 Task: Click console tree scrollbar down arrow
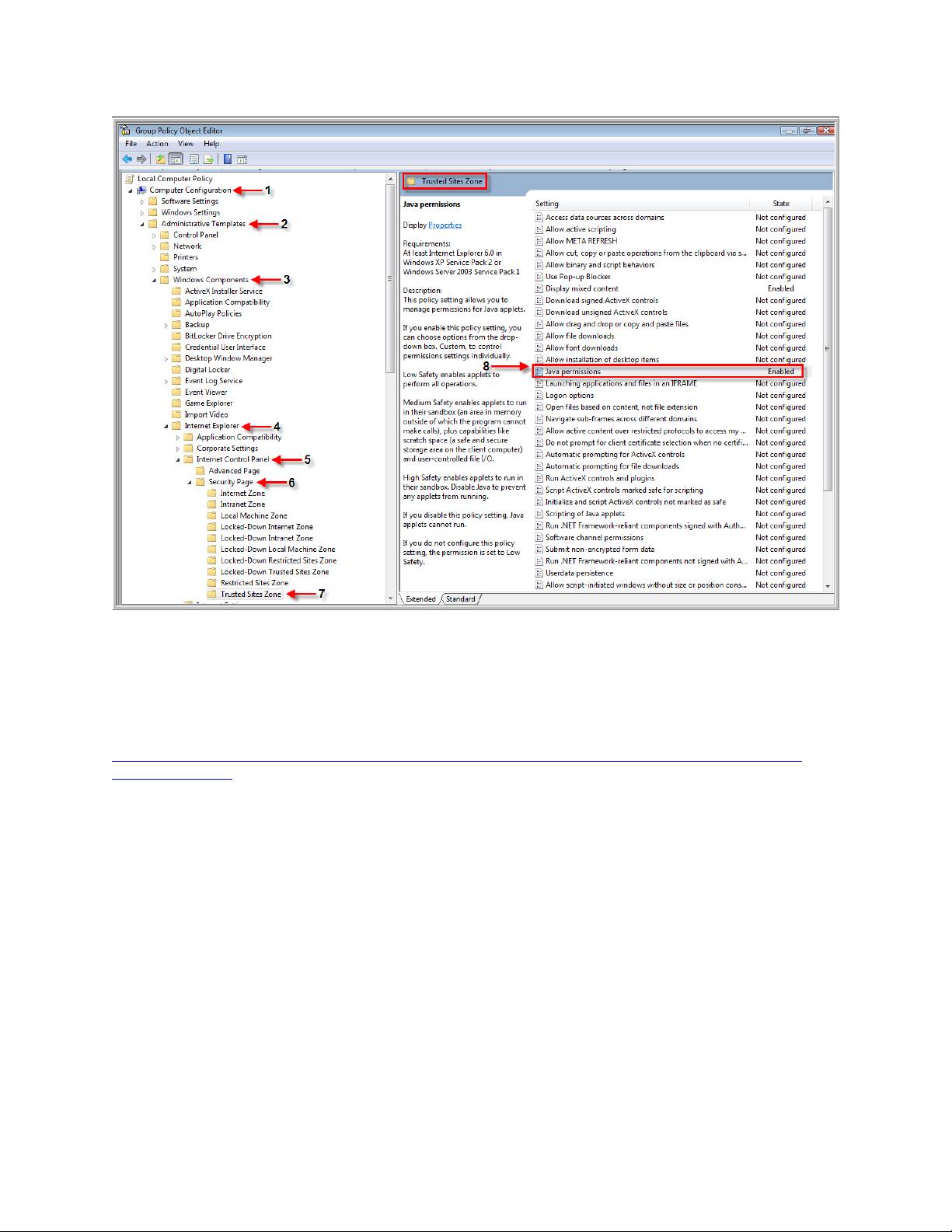tap(390, 599)
